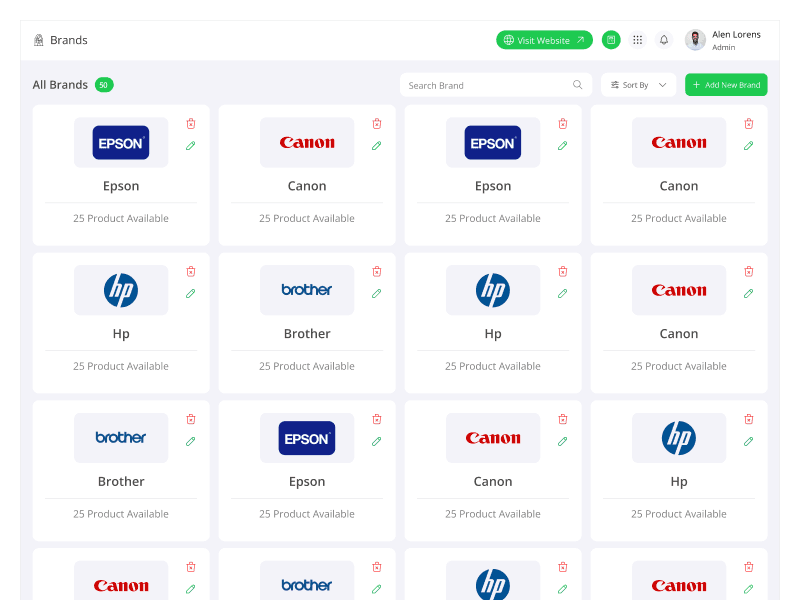
Task: Delete the second Epson card in top row
Action: coord(563,123)
